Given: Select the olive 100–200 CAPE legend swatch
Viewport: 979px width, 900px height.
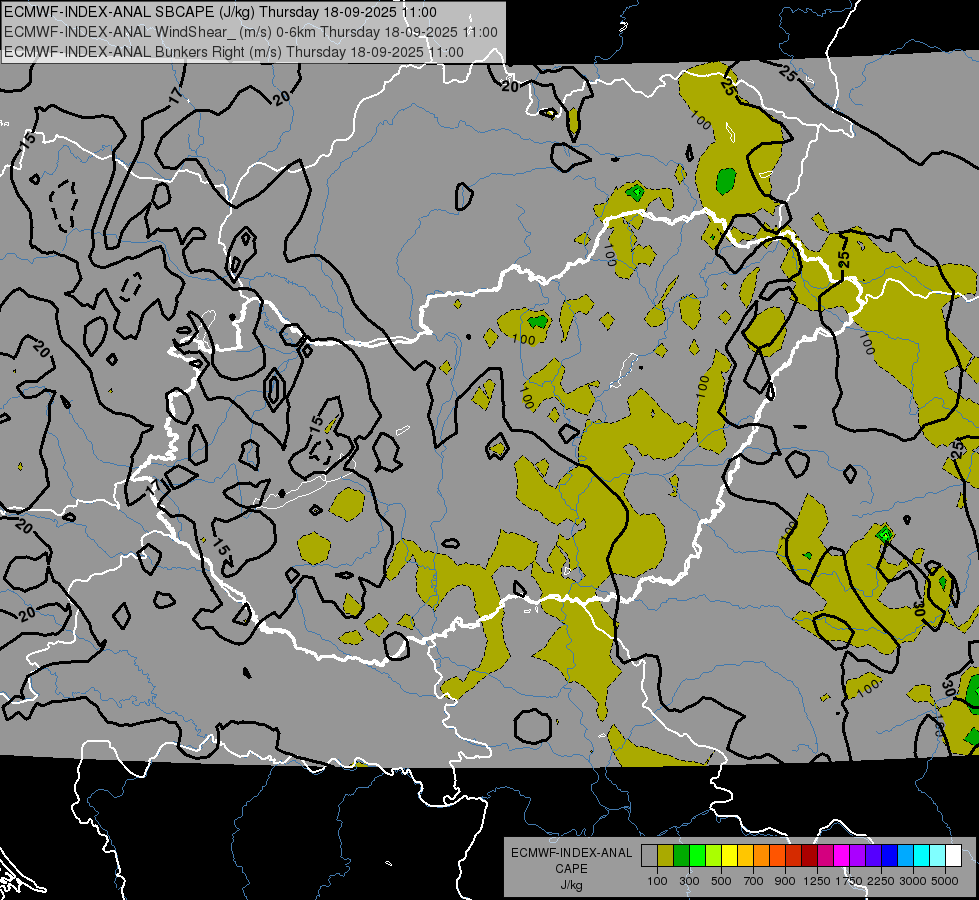Looking at the screenshot, I should coord(666,856).
